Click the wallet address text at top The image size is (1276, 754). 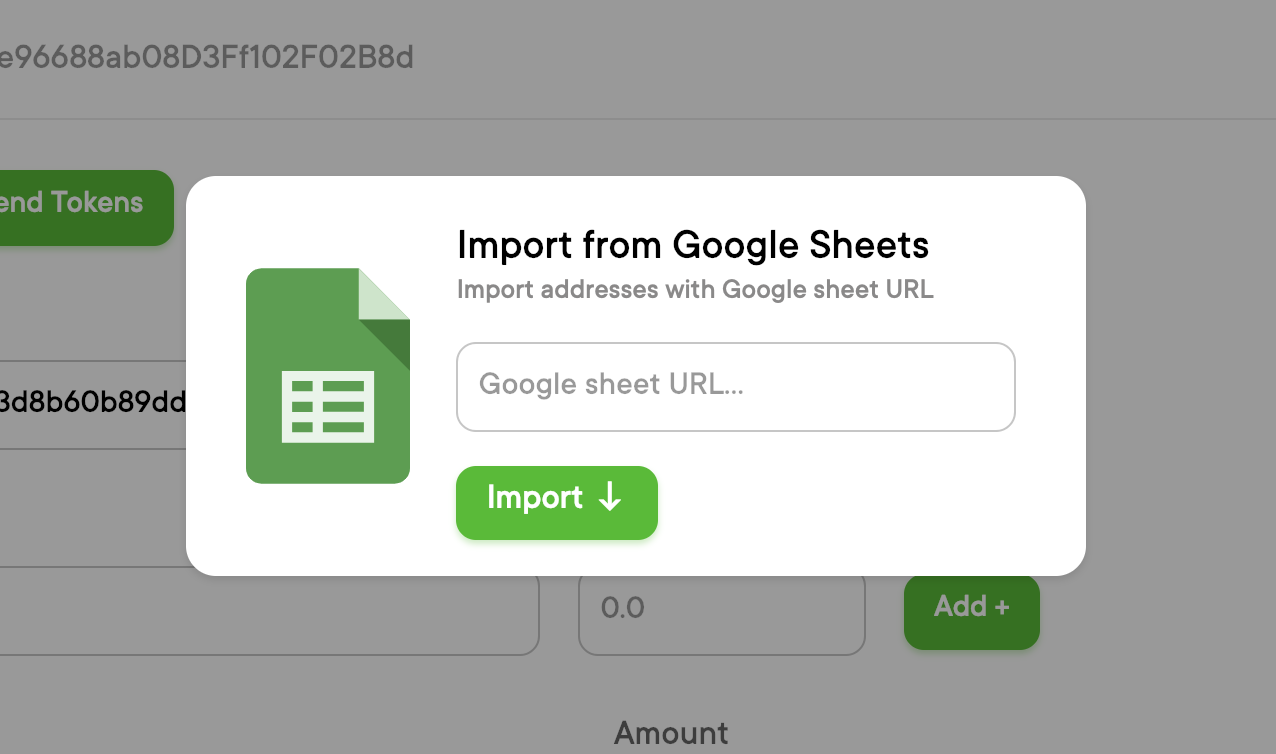[x=206, y=58]
